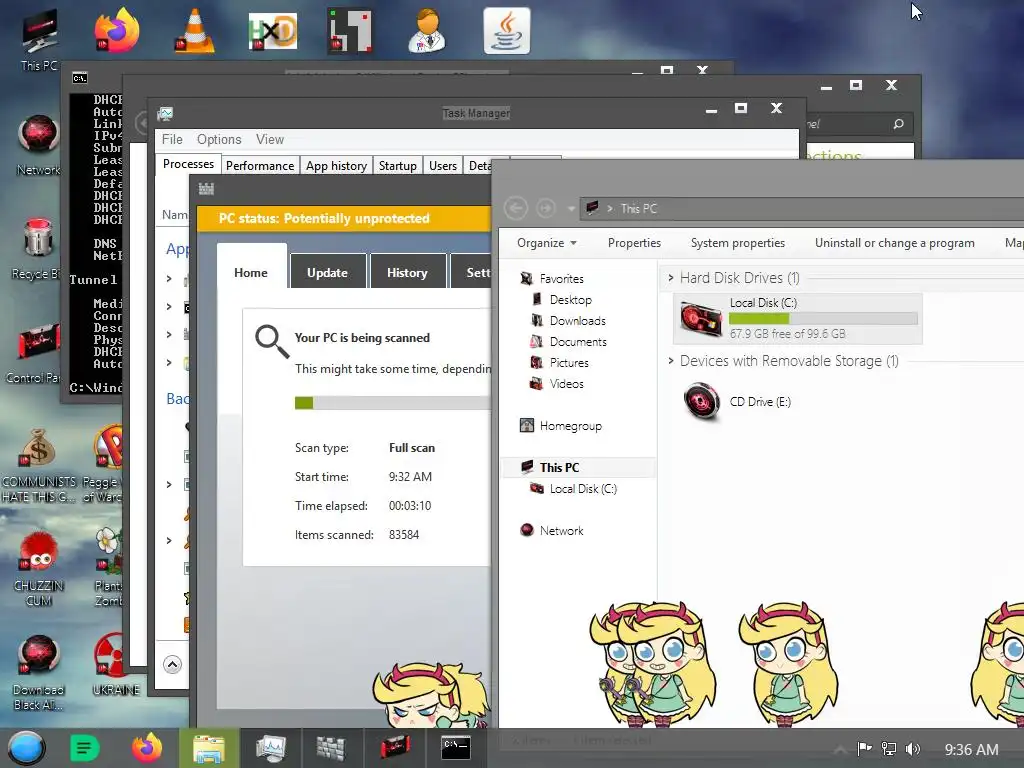This screenshot has height=768, width=1024.
Task: Open VLC media player desktop icon
Action: coord(195,31)
